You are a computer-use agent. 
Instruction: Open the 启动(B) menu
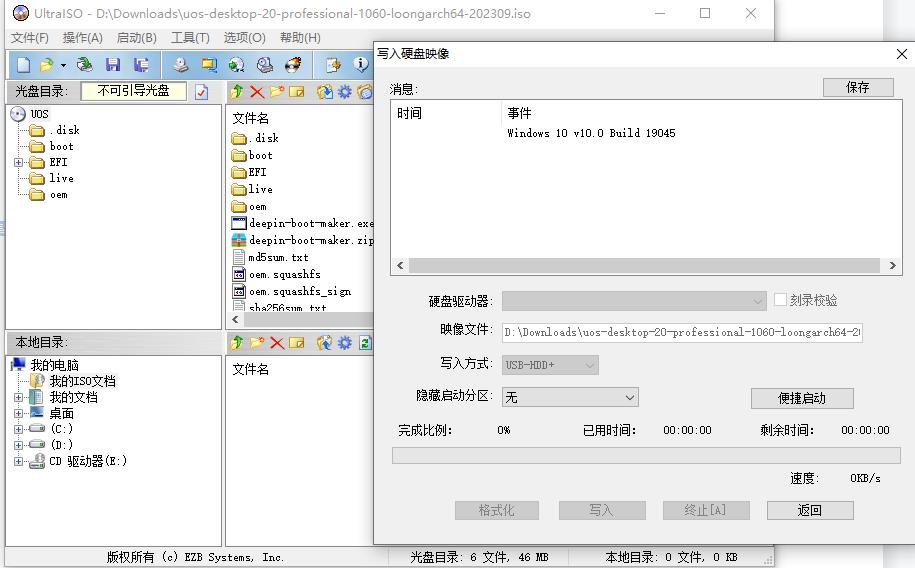pos(137,38)
